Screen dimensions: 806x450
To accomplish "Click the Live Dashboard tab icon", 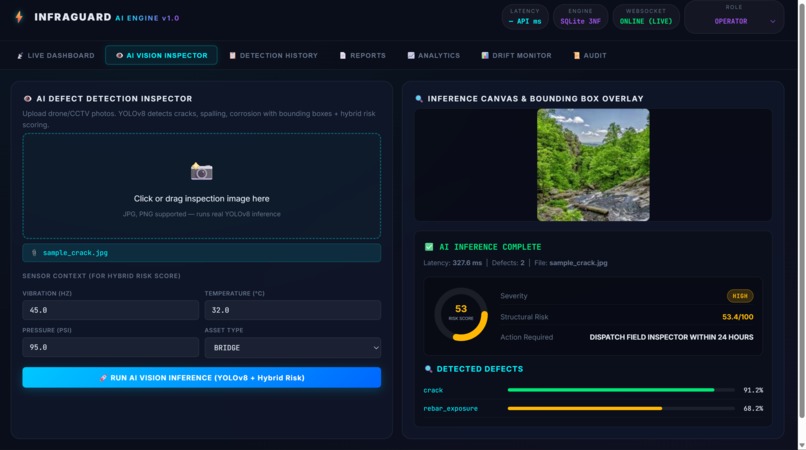I will click(x=20, y=56).
